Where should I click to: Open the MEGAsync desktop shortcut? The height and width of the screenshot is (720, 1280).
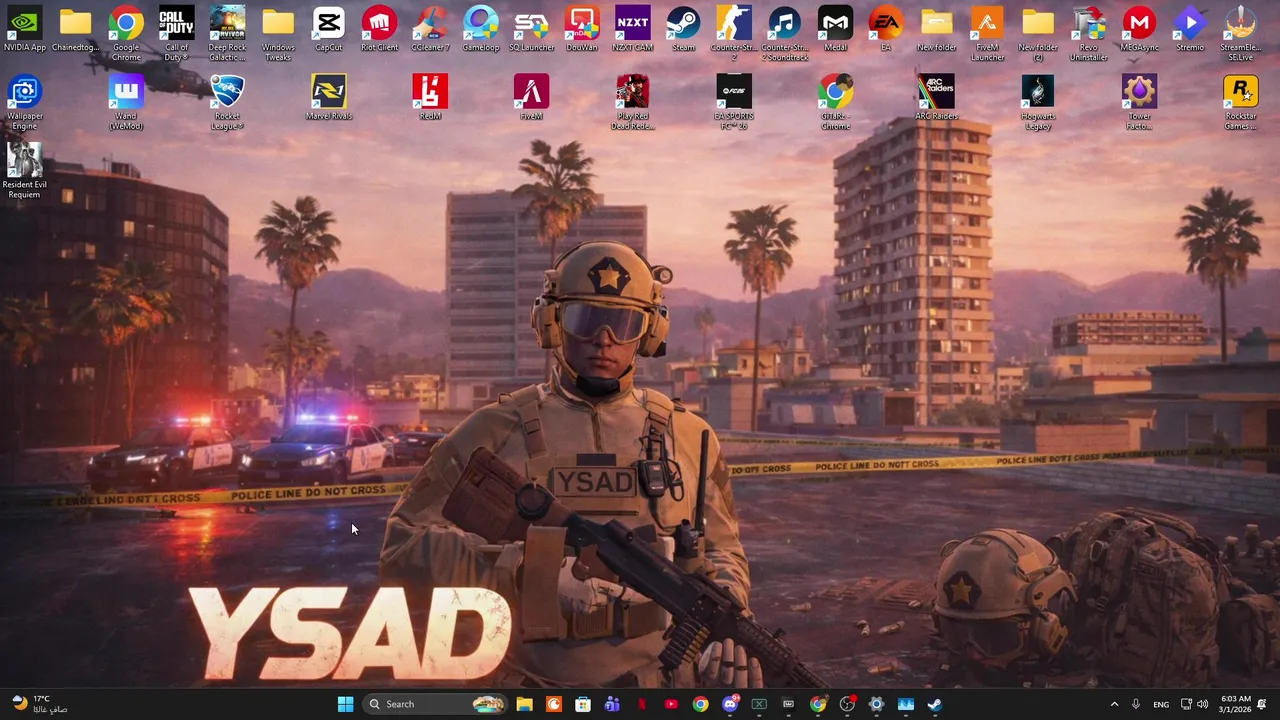(1139, 29)
